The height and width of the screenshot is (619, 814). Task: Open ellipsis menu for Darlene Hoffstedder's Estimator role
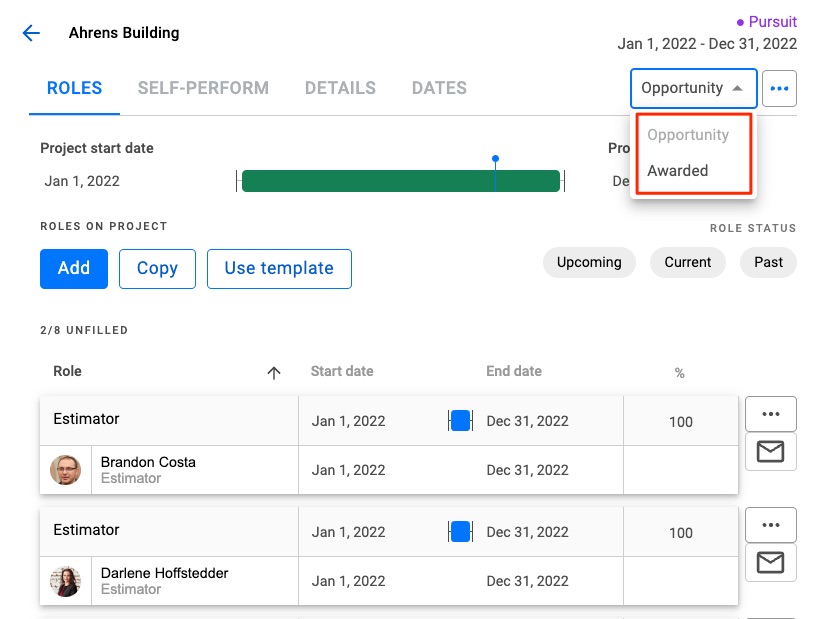[771, 525]
